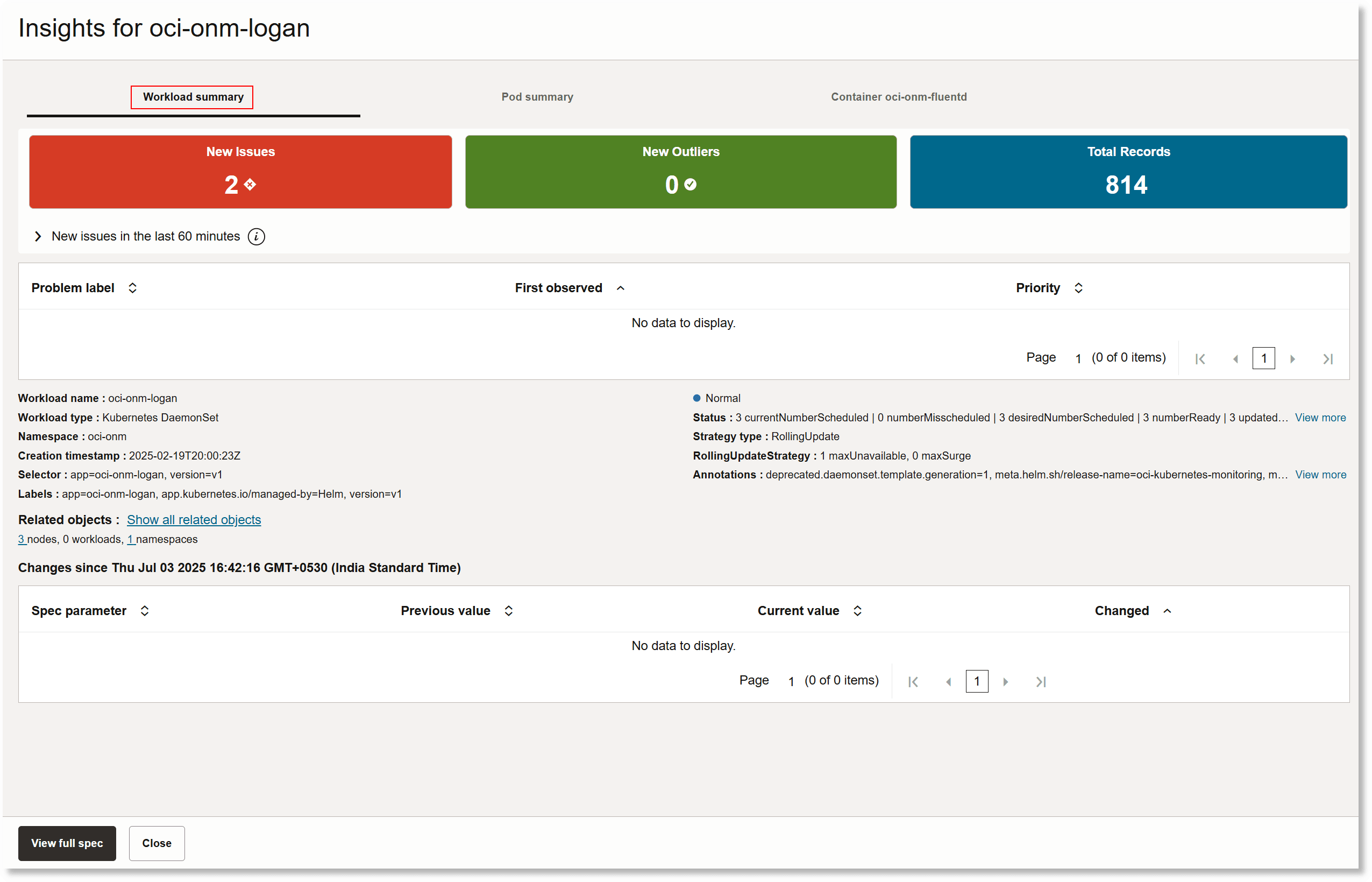
Task: Sort by Current value column
Action: 857,611
